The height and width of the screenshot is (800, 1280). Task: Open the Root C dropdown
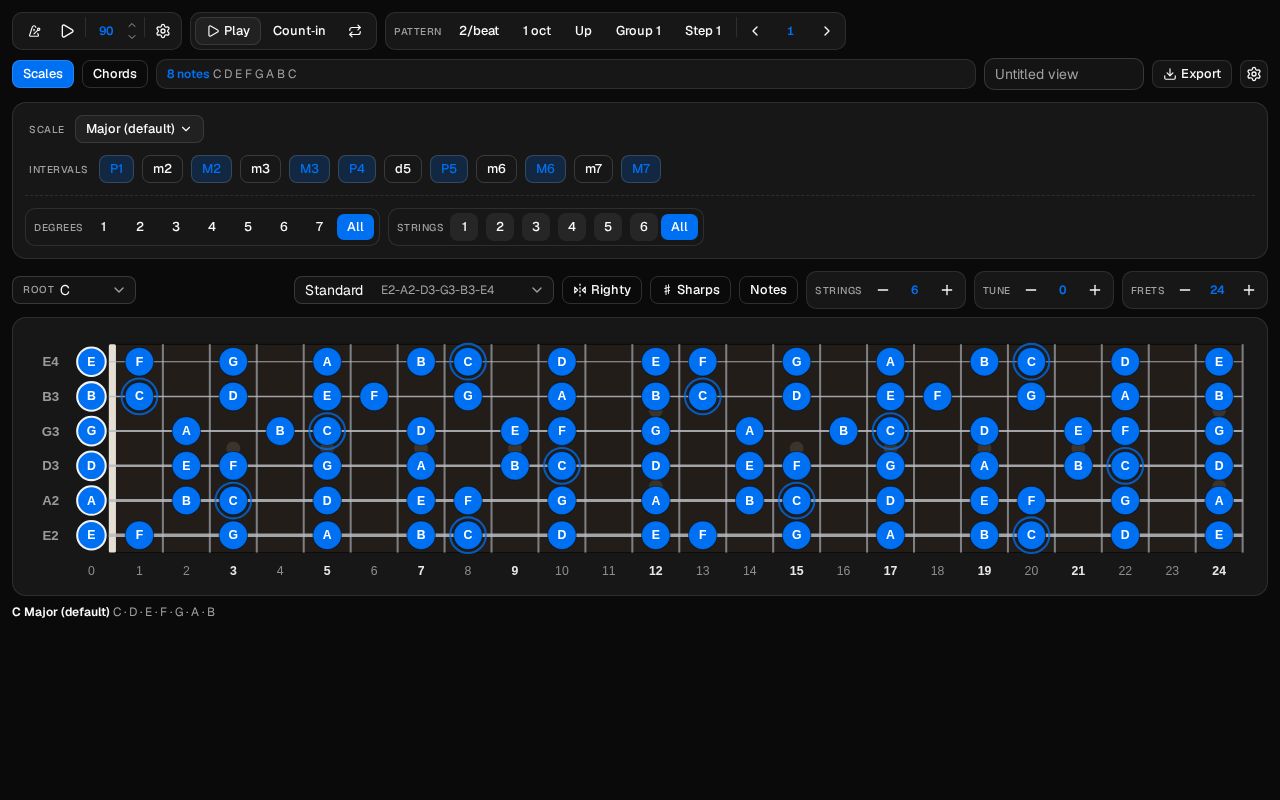[74, 290]
